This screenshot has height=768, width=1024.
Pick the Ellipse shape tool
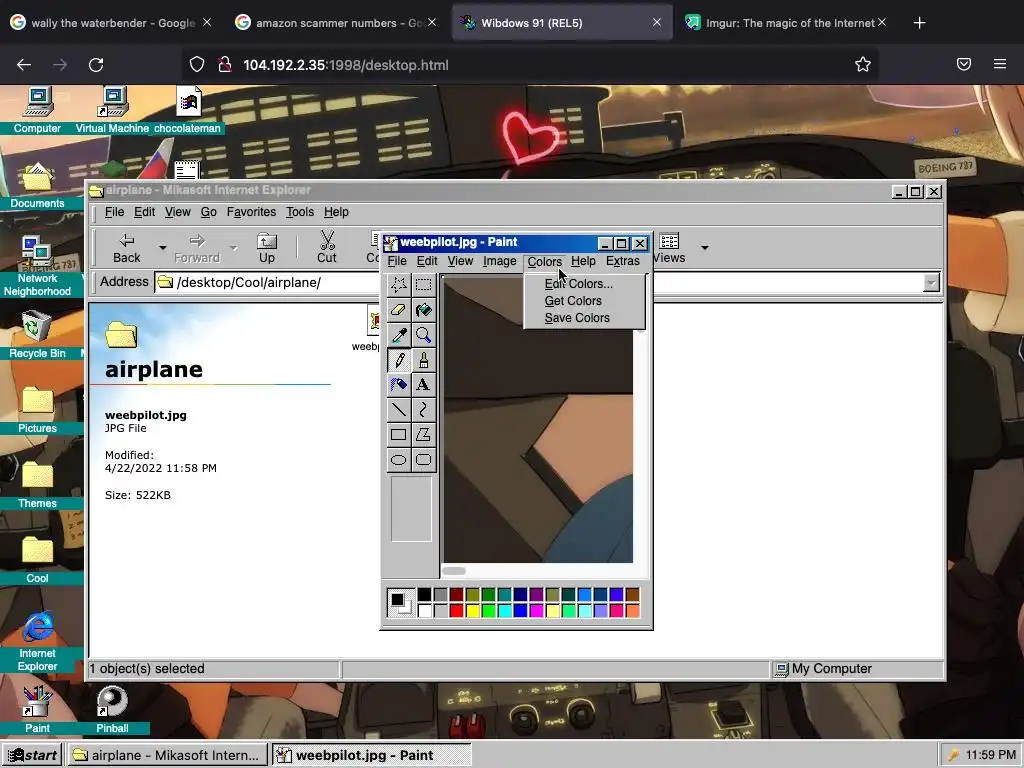tap(398, 460)
